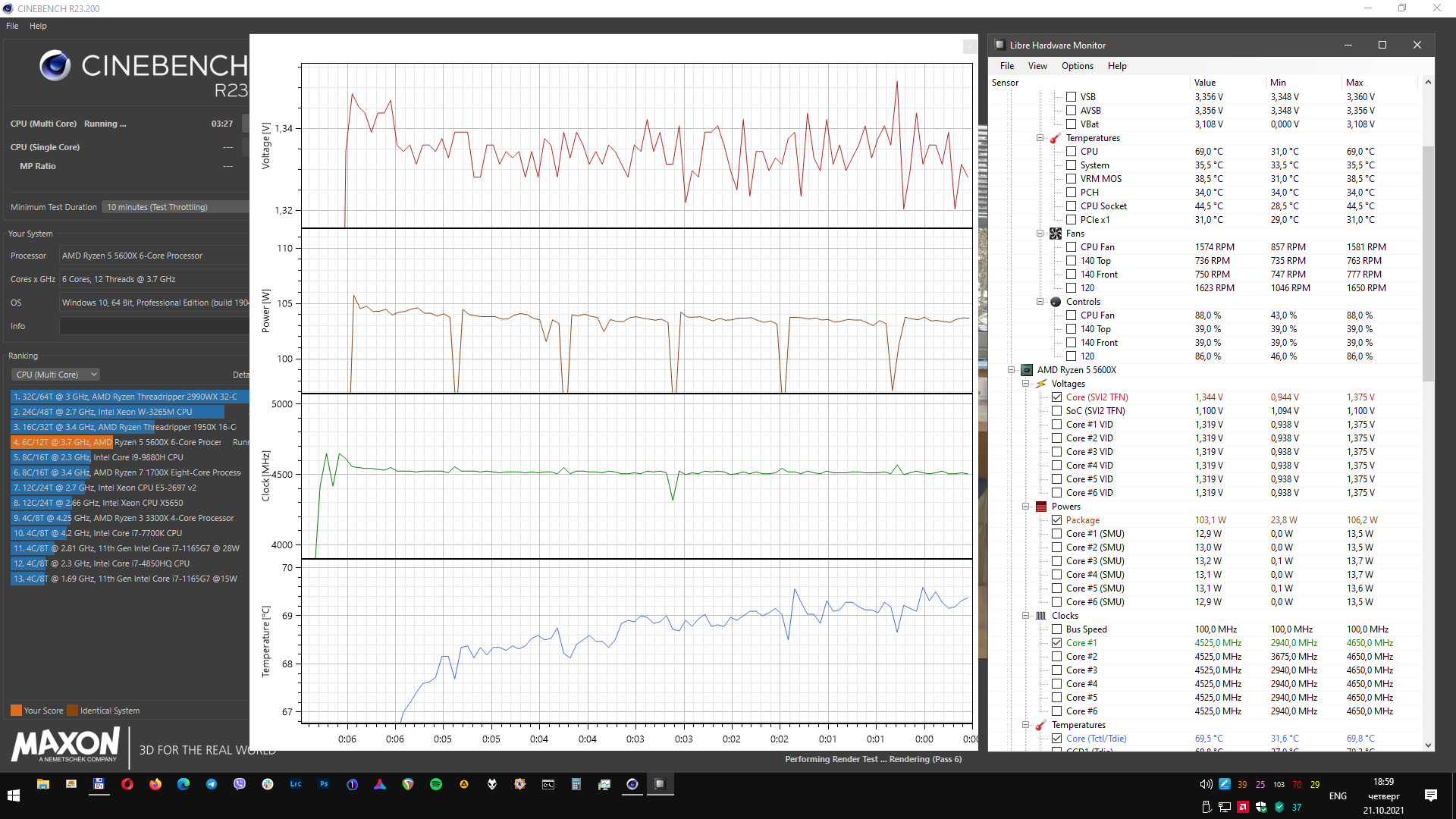Screen dimensions: 1456x819
Task: Open the Cinebench Help menu
Action: click(x=38, y=26)
